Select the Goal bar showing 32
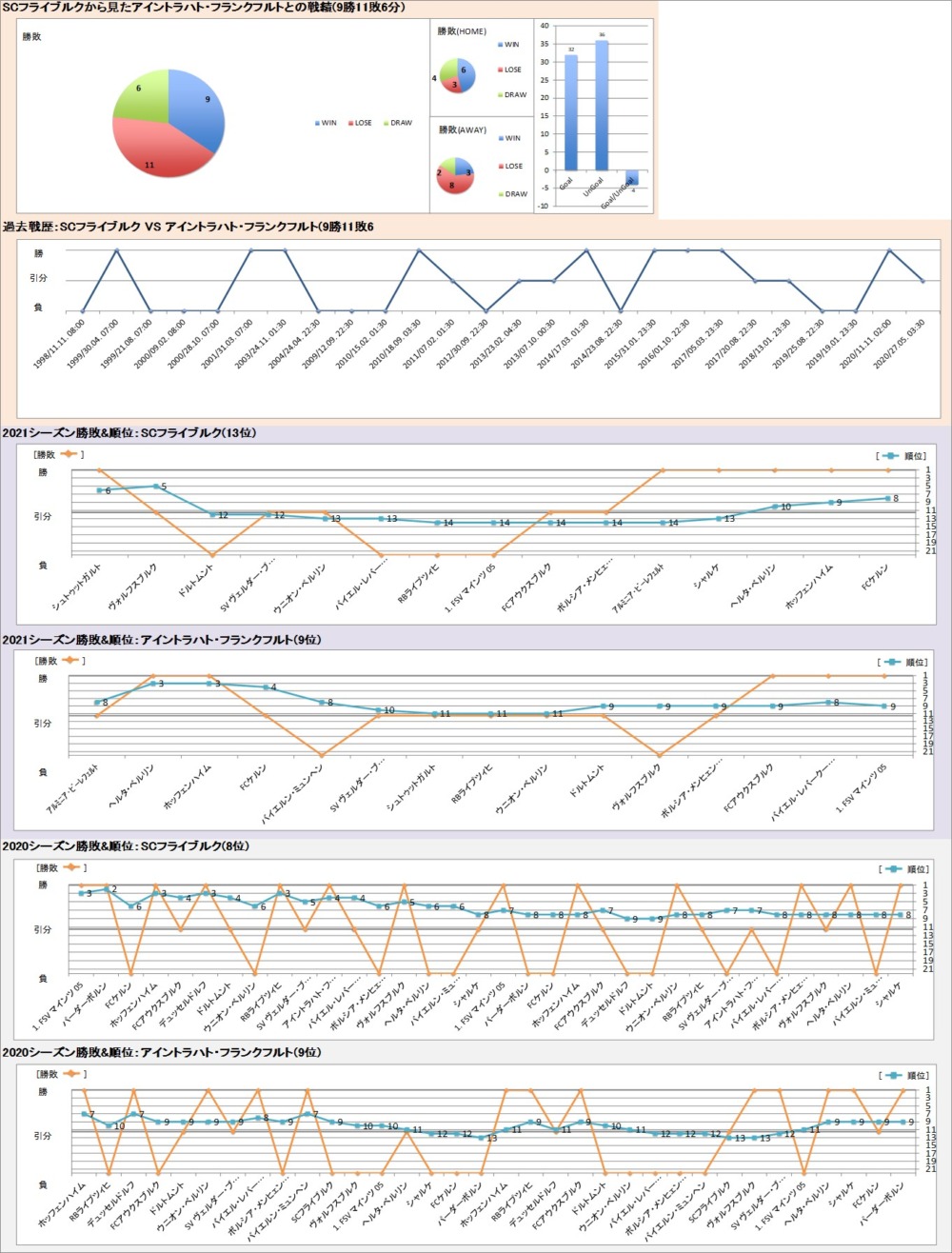The height and width of the screenshot is (1253, 952). 570,112
